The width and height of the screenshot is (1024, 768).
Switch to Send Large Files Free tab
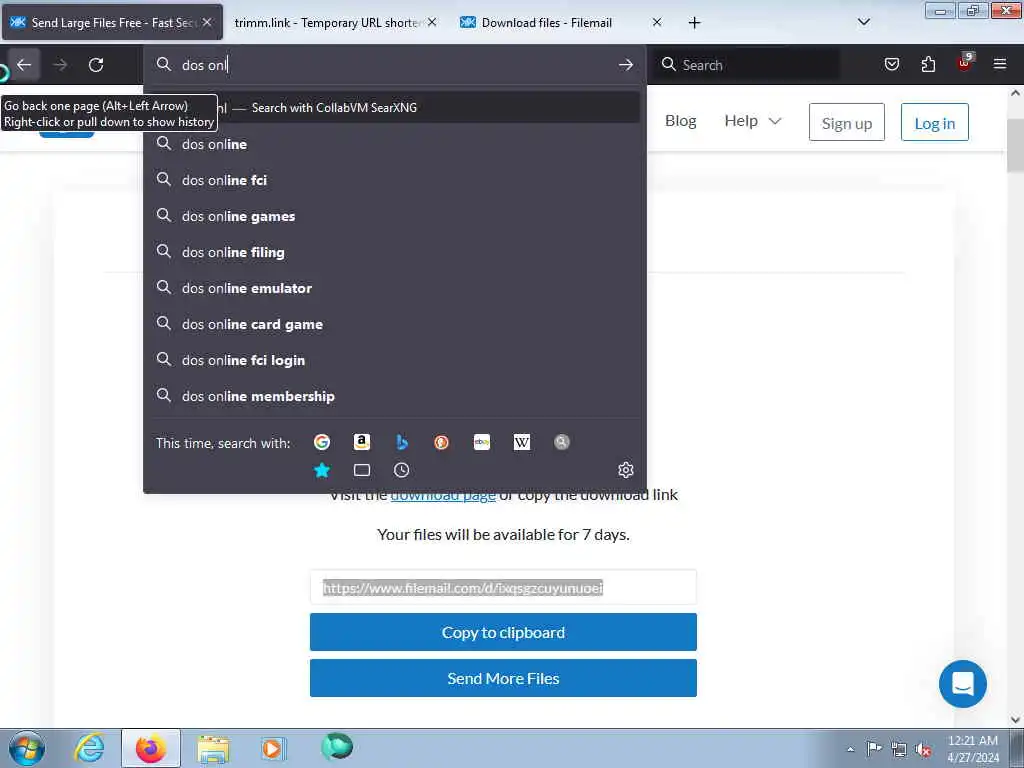(112, 23)
